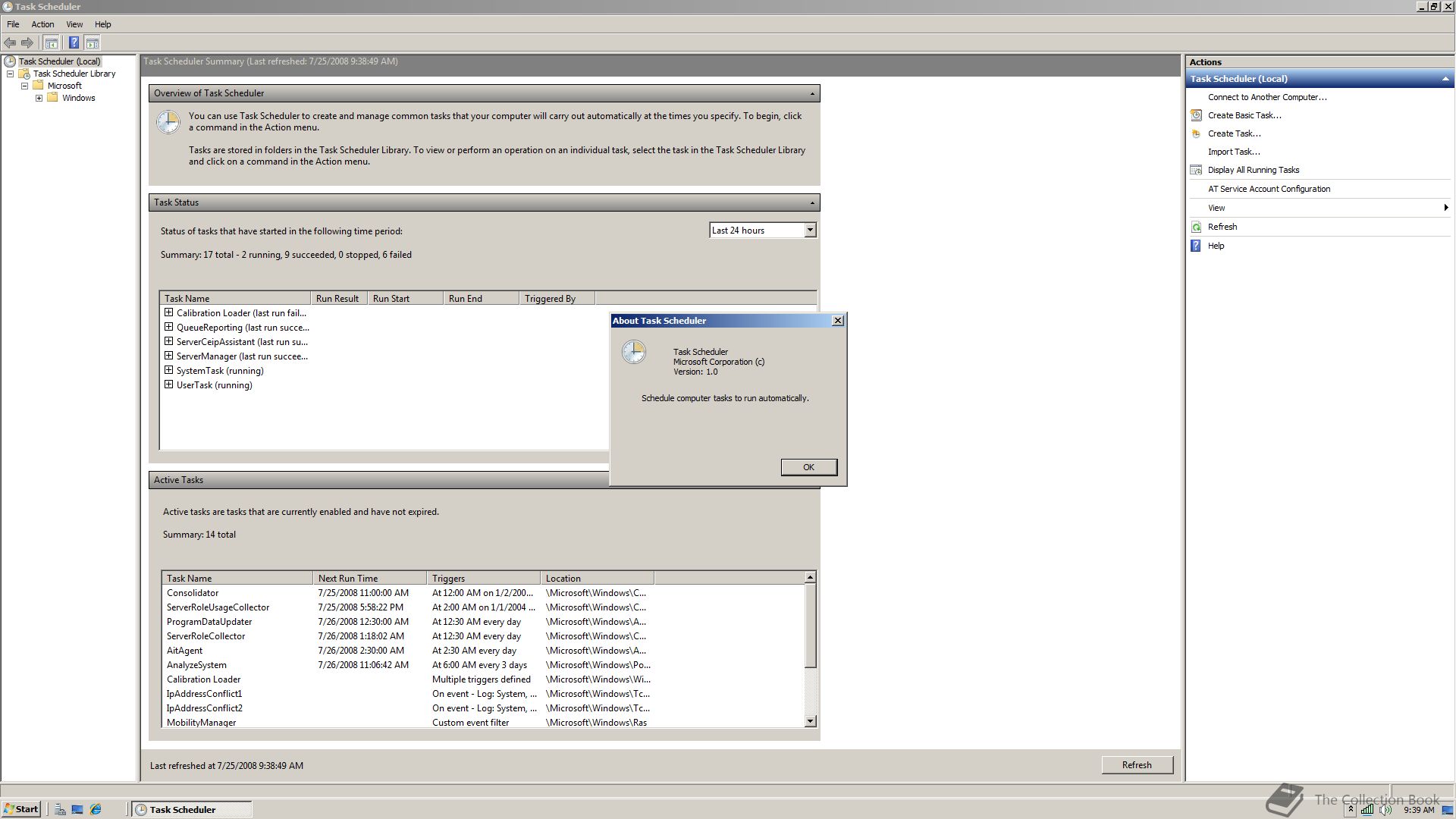Click the Task Scheduler Library folder icon
This screenshot has height=819, width=1456.
[x=24, y=74]
